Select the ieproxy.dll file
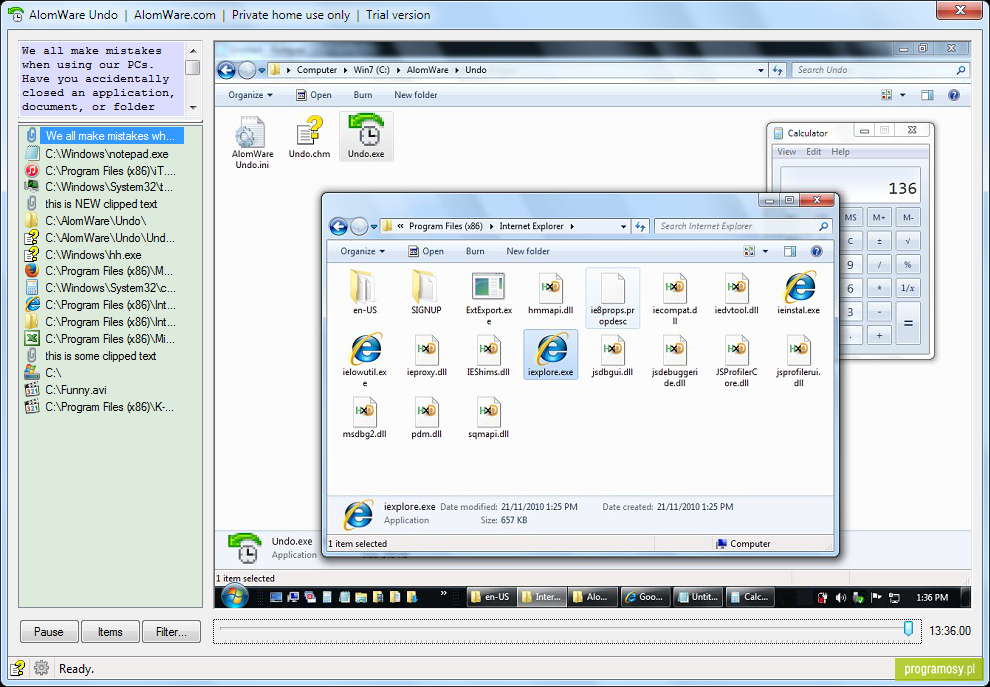 [426, 354]
